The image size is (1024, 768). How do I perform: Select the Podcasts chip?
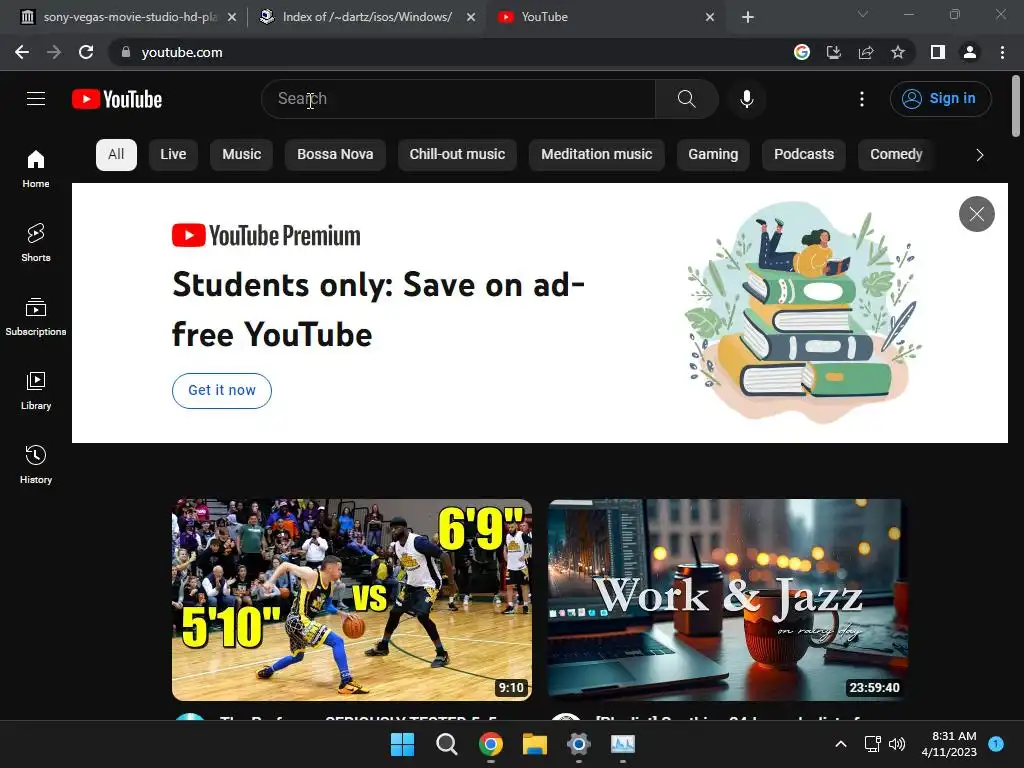[x=804, y=155]
